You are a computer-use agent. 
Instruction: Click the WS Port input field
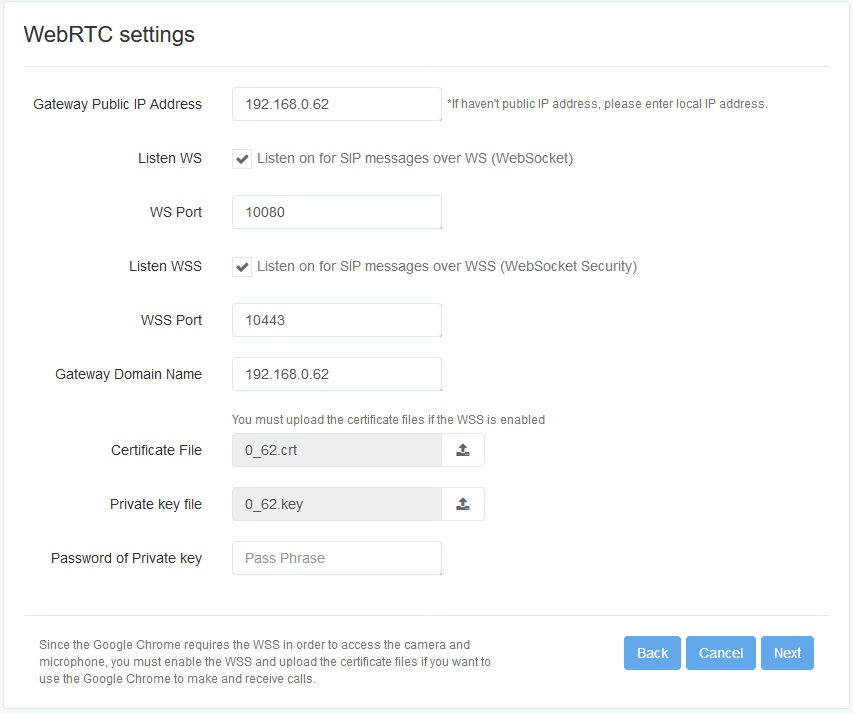pos(337,212)
